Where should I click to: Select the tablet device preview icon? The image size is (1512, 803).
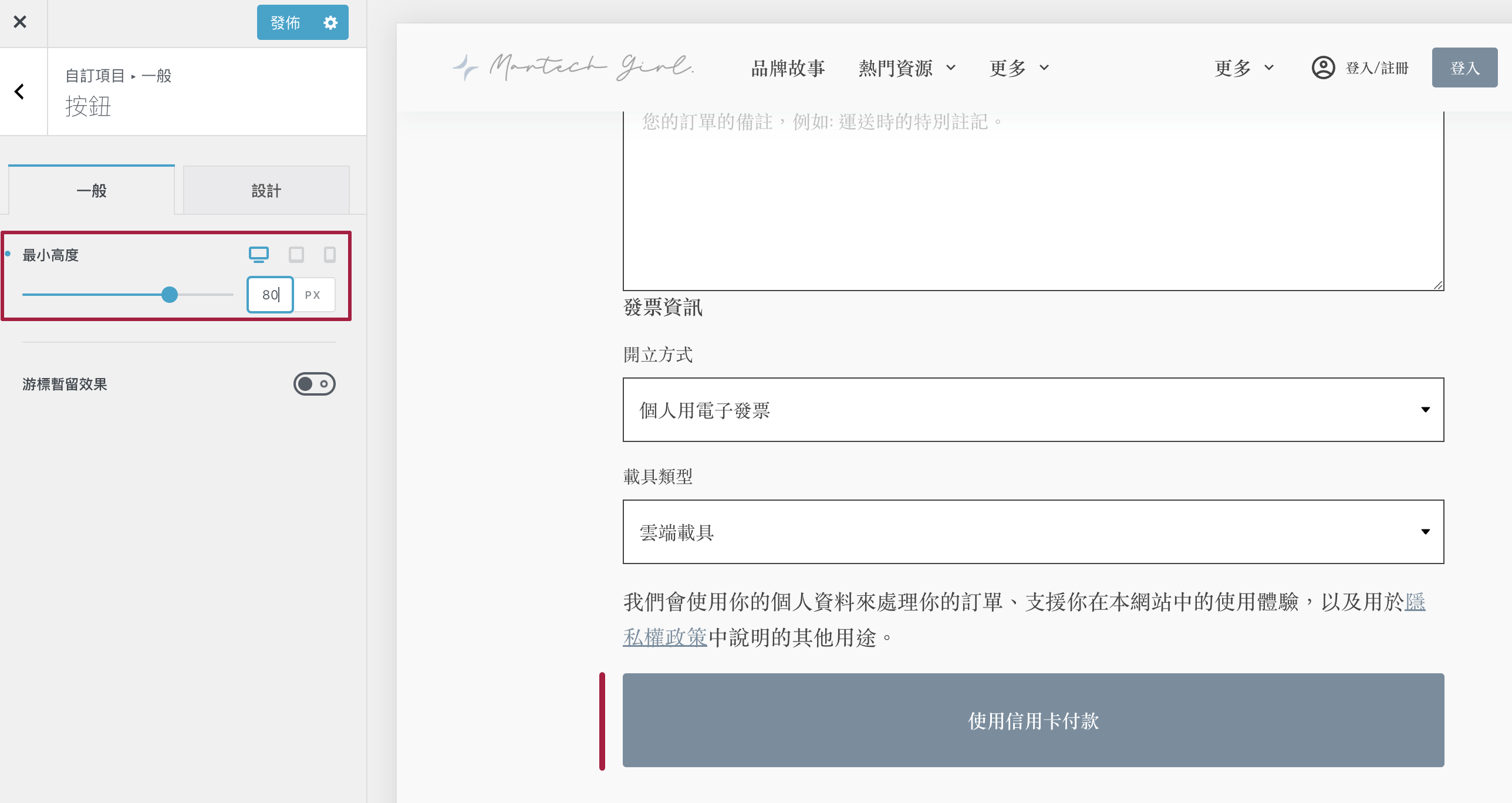(296, 254)
